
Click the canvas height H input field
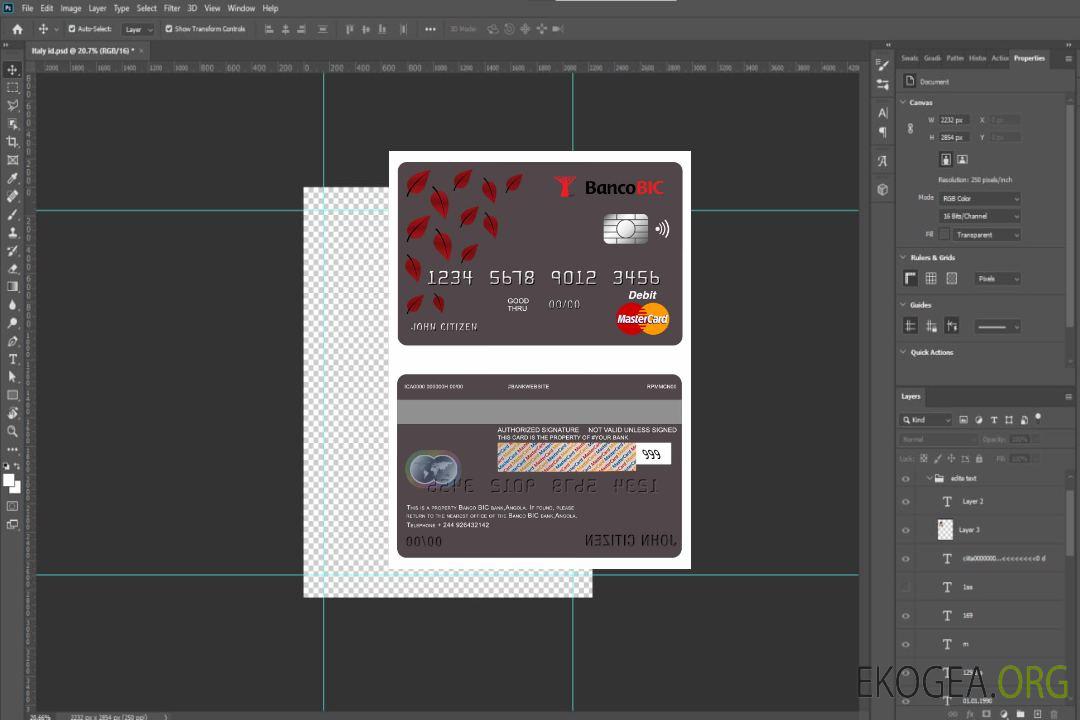954,138
